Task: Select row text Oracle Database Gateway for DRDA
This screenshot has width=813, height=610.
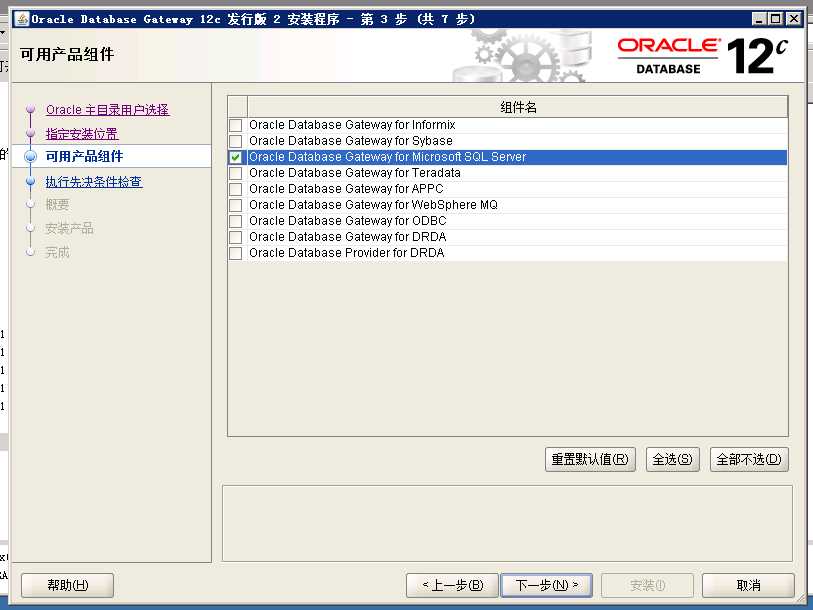Action: click(347, 237)
